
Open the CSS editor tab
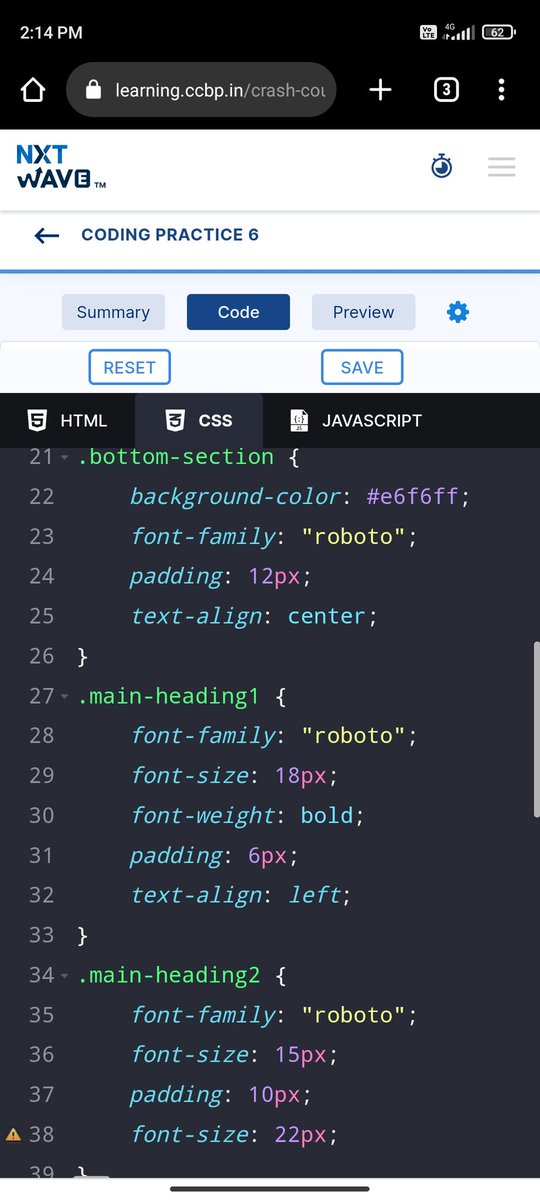tap(199, 421)
